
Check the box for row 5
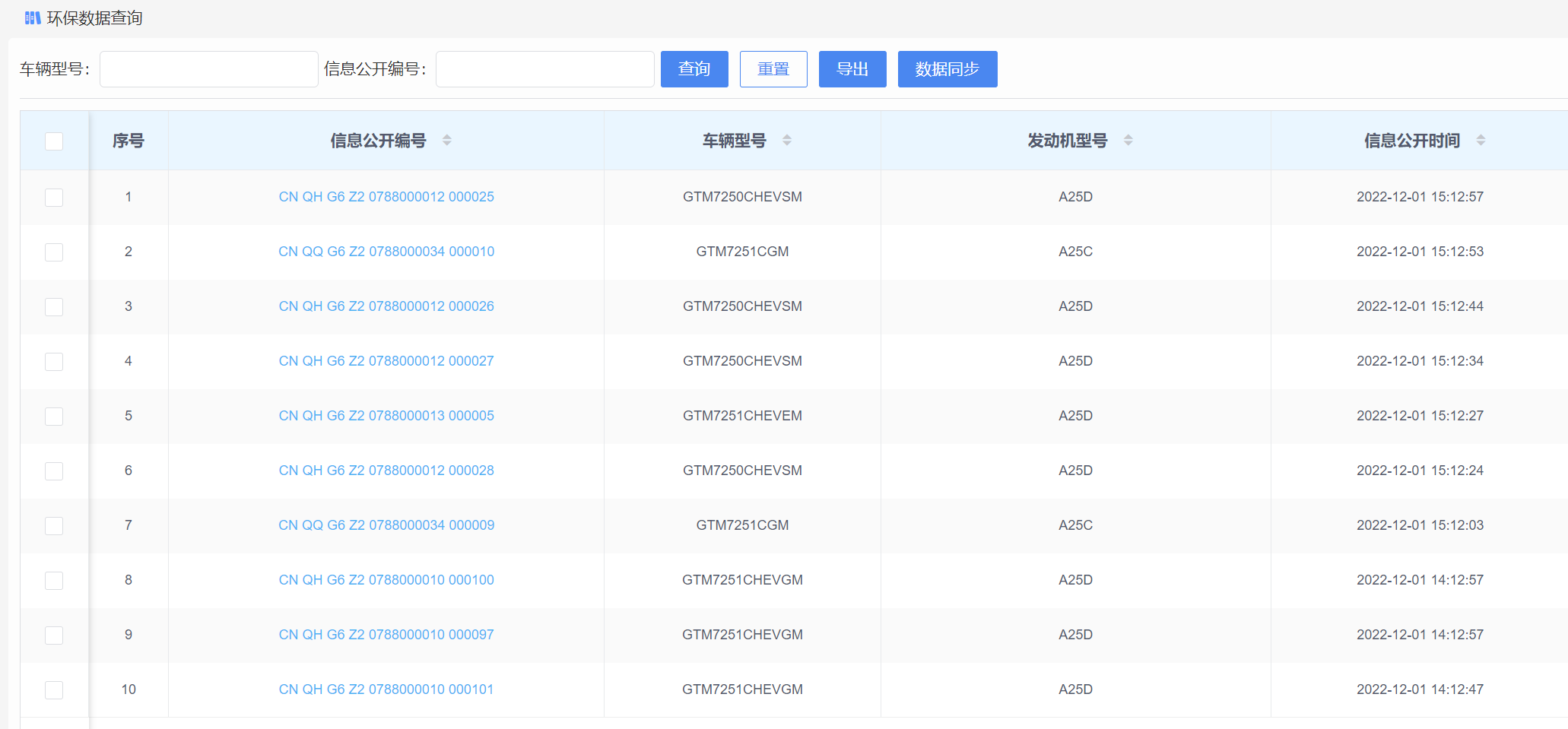pos(54,417)
